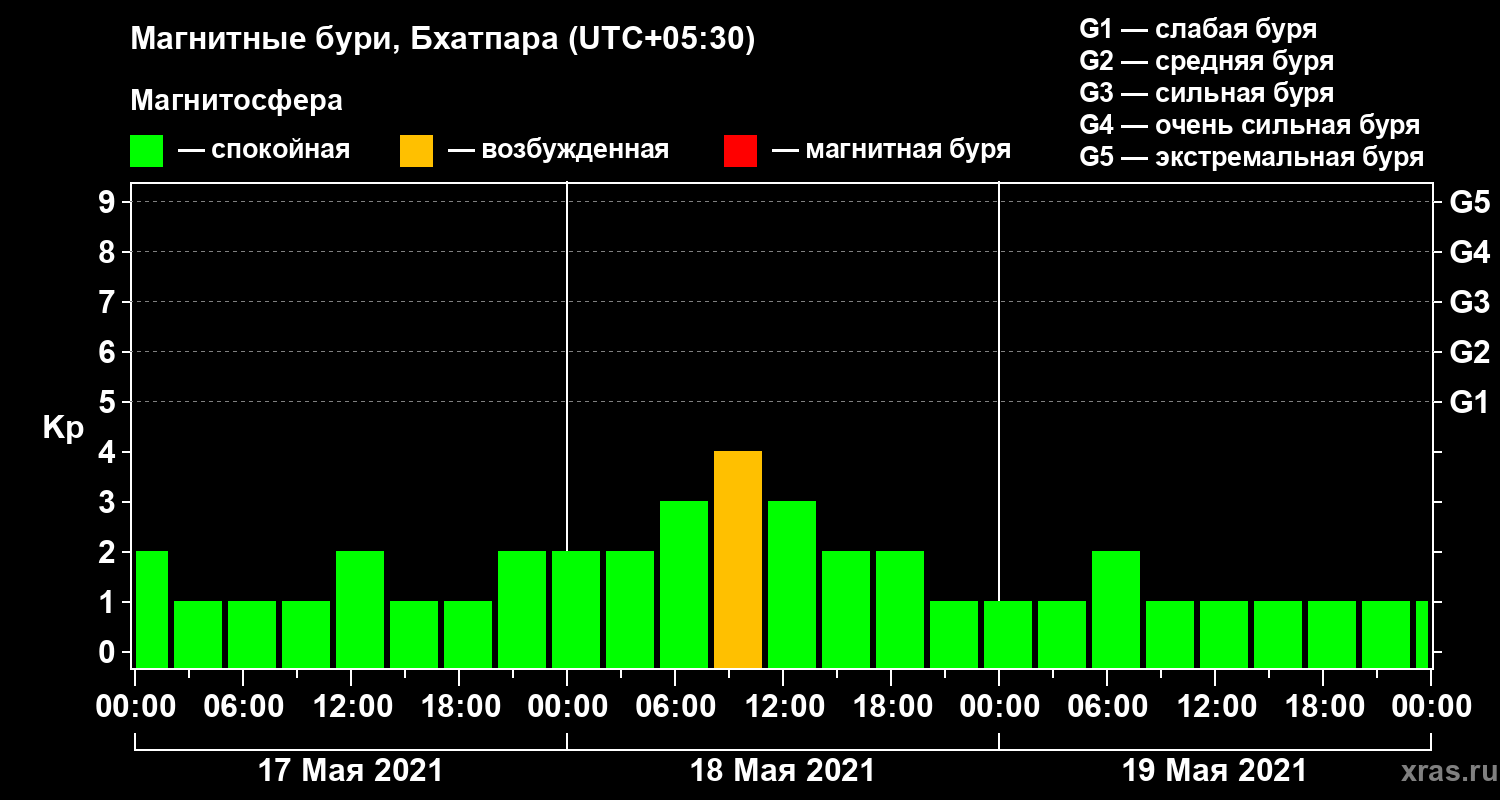Select the orange Kp 4 bar on 18 May
This screenshot has width=1500, height=800.
pos(738,559)
